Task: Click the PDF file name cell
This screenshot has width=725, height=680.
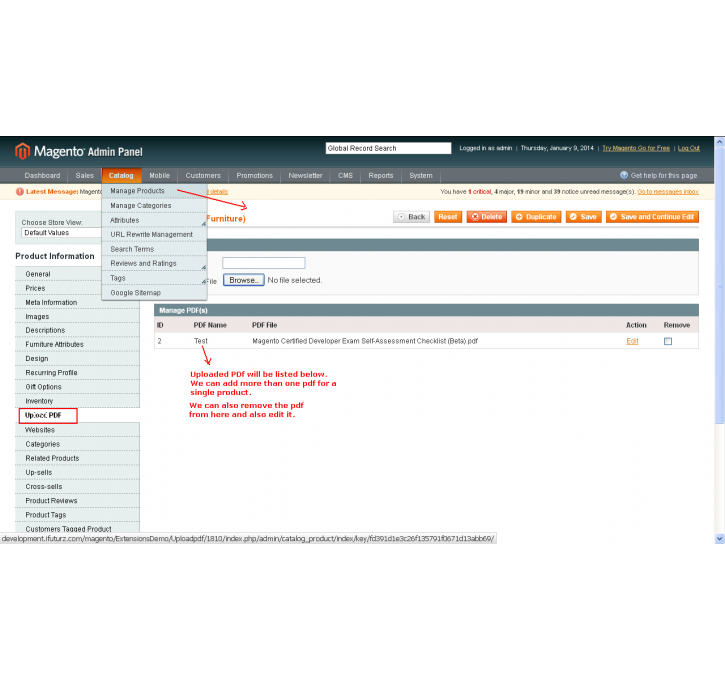Action: point(365,341)
